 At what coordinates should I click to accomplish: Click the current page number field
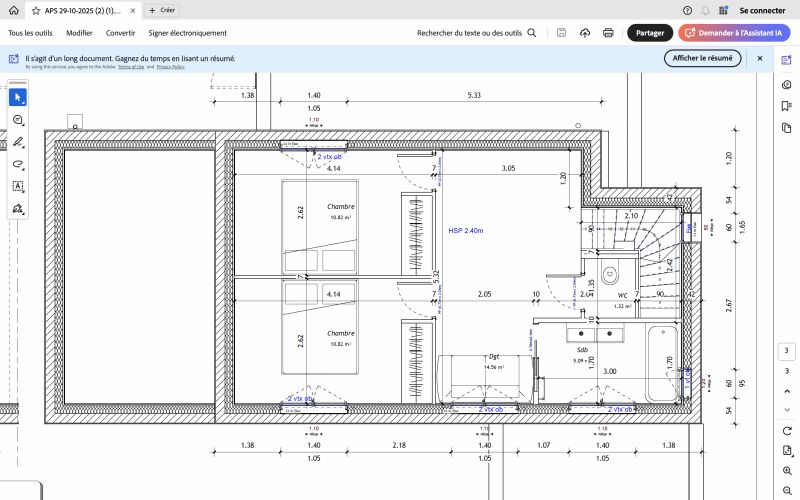click(787, 351)
